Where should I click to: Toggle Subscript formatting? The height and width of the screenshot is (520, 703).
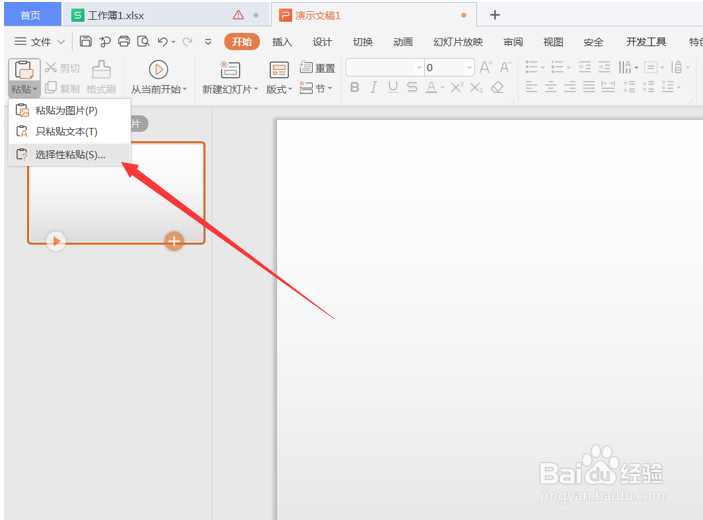coord(477,87)
